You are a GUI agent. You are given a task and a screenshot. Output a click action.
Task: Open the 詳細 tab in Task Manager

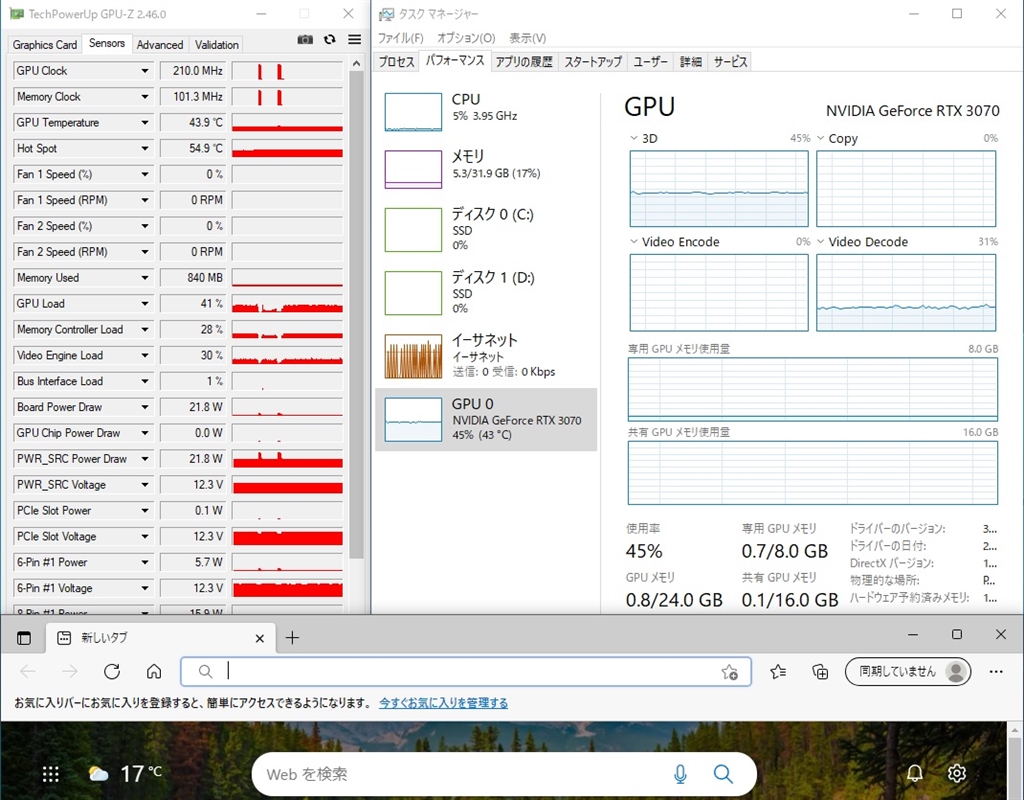[690, 62]
